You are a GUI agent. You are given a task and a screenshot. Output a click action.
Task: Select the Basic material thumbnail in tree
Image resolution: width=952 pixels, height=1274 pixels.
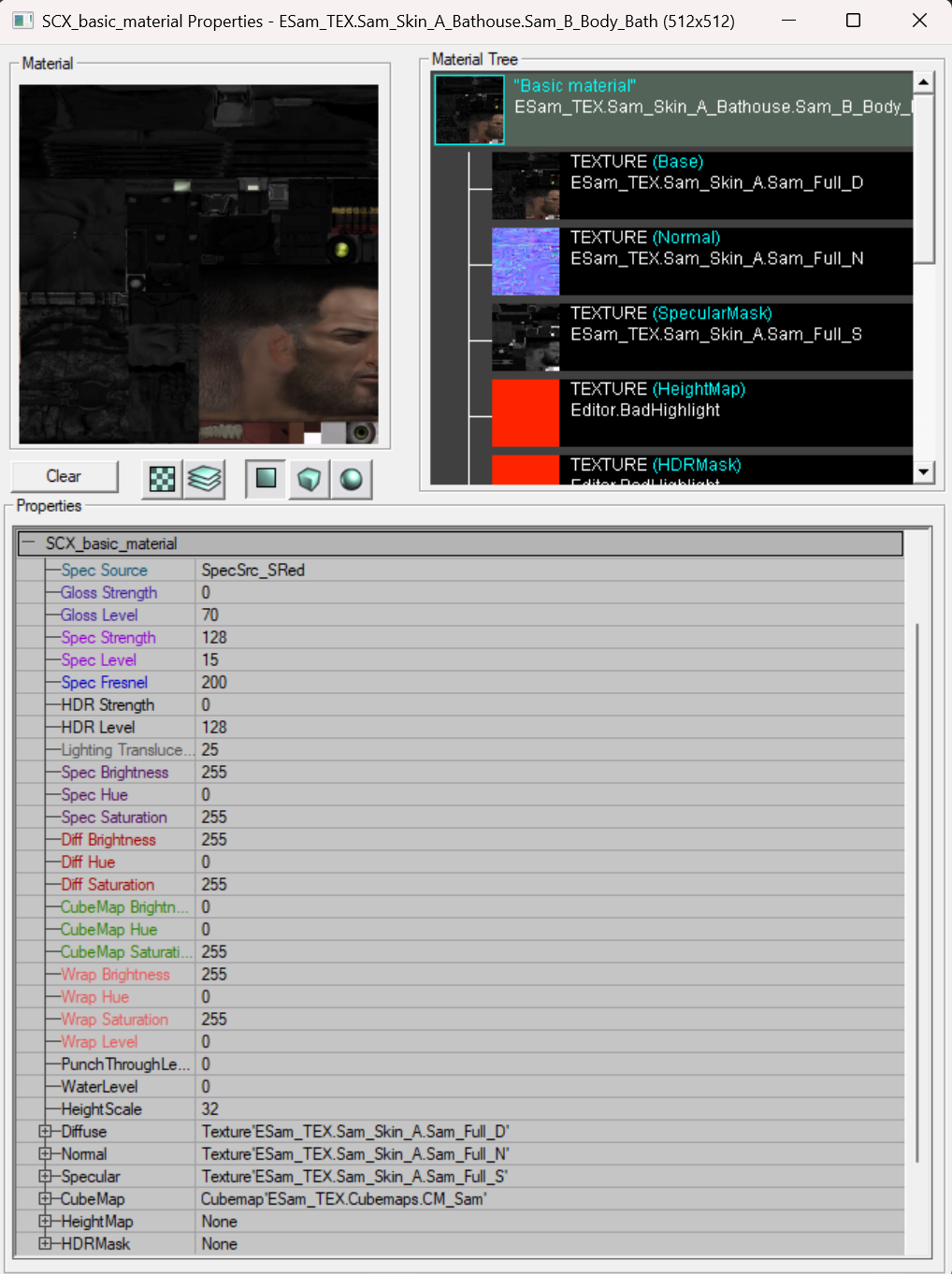click(469, 109)
